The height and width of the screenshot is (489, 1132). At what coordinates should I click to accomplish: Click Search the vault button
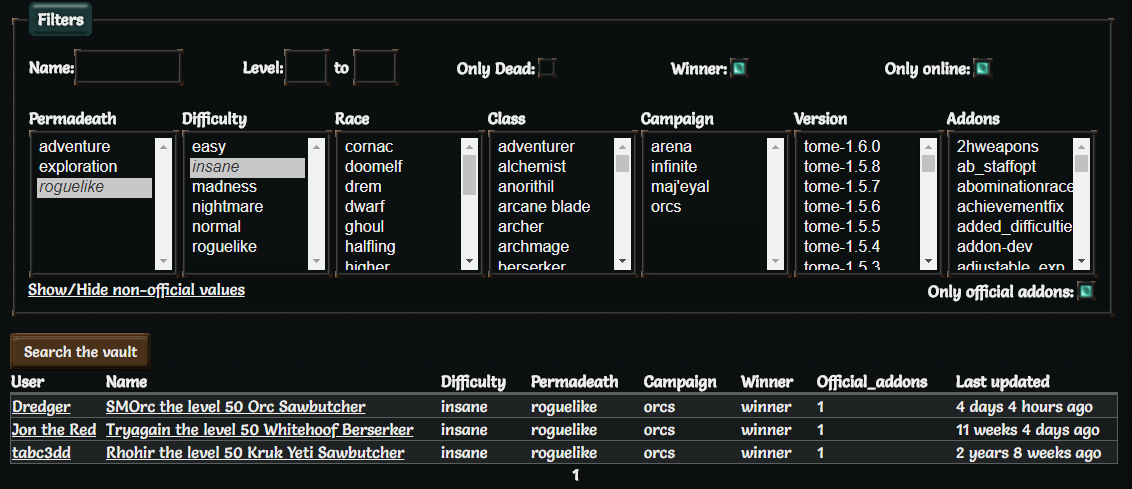click(80, 352)
